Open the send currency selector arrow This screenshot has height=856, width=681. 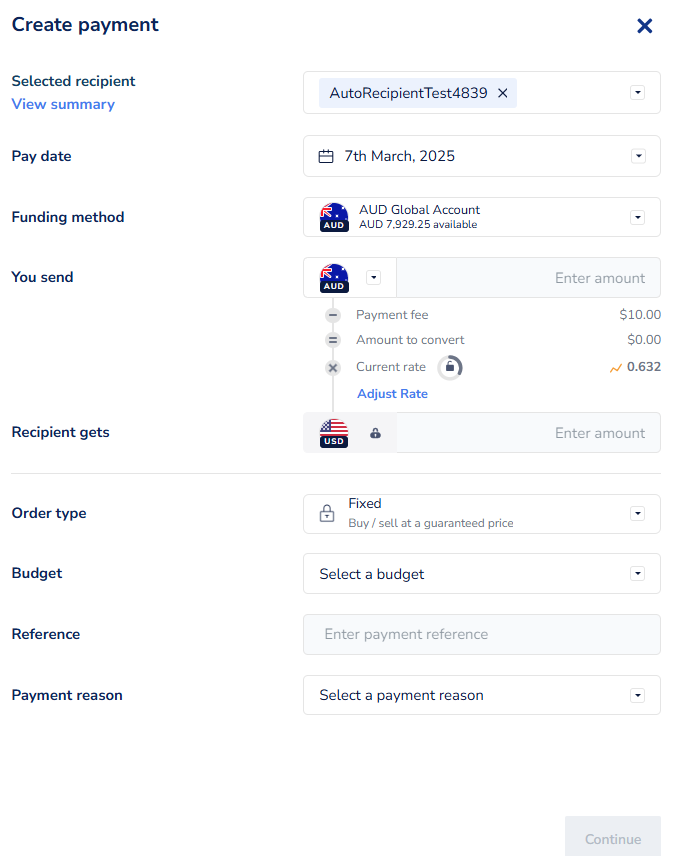click(373, 278)
